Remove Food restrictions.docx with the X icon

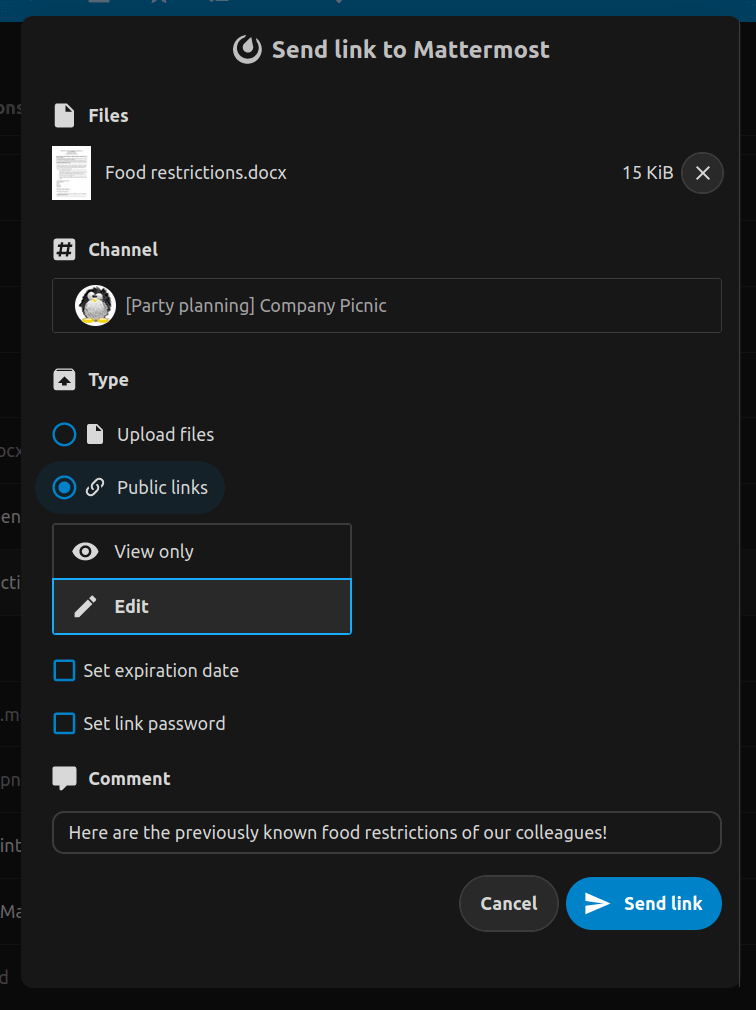click(702, 172)
